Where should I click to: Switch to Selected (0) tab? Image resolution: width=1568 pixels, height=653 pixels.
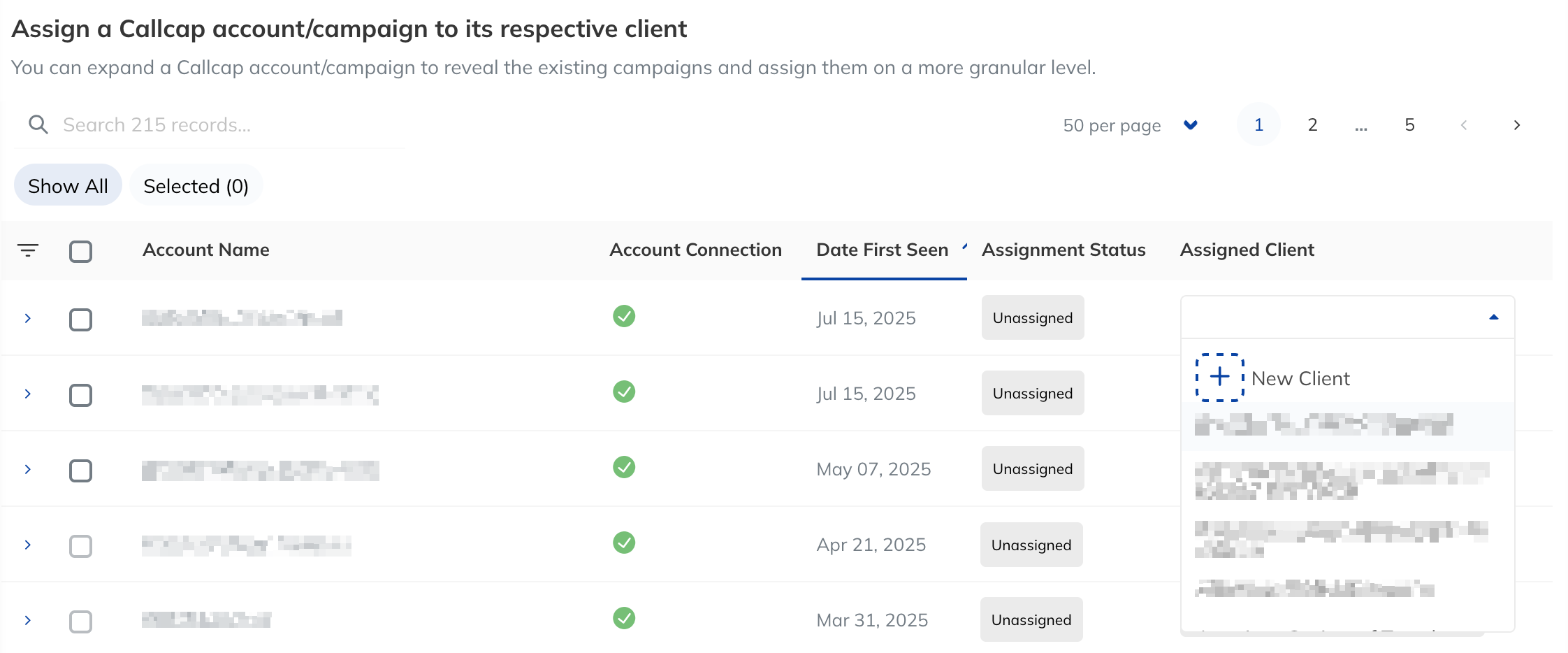196,185
